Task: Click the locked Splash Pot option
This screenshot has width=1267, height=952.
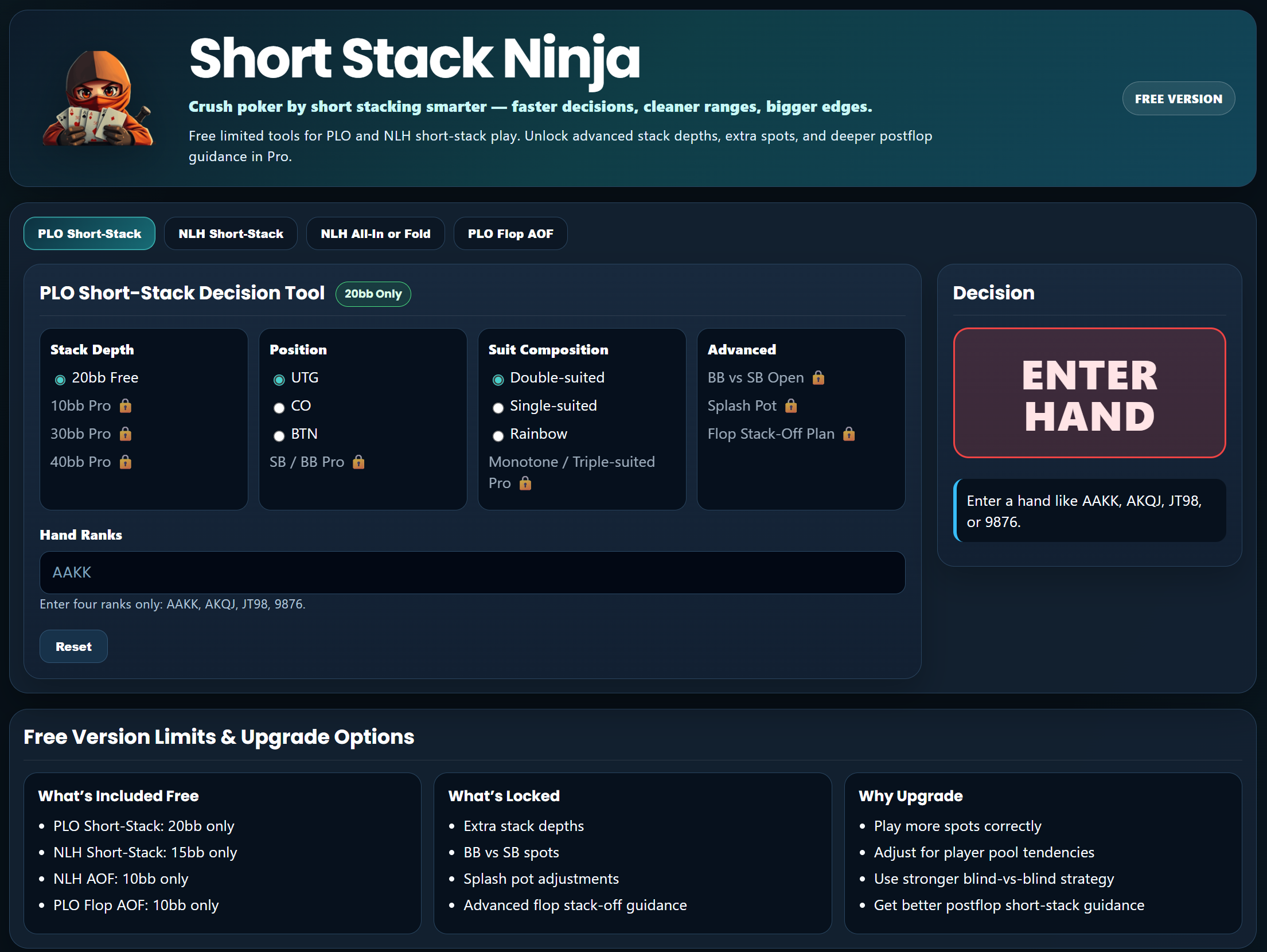Action: coord(752,406)
